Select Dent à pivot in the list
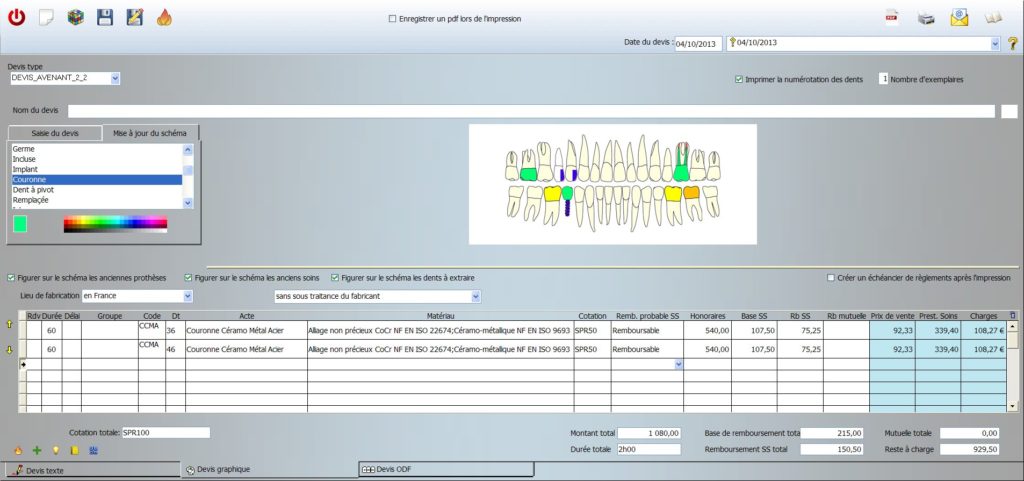The width and height of the screenshot is (1024, 481). [97, 190]
